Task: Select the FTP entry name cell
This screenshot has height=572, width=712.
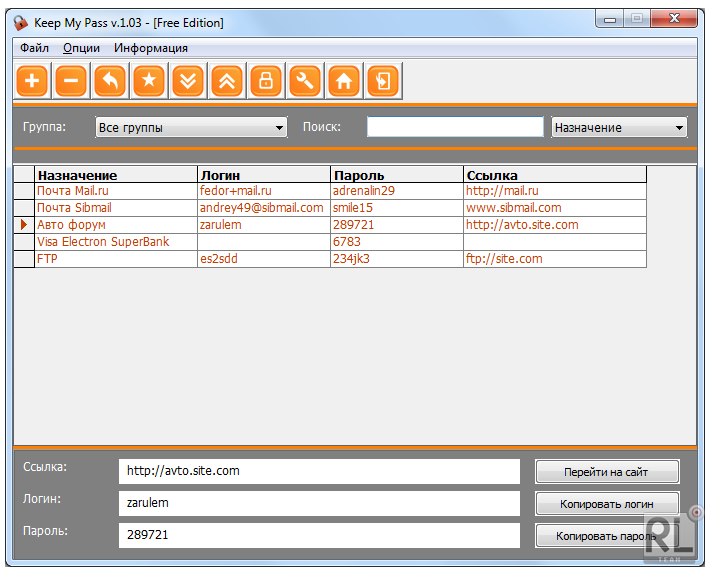Action: (x=116, y=259)
